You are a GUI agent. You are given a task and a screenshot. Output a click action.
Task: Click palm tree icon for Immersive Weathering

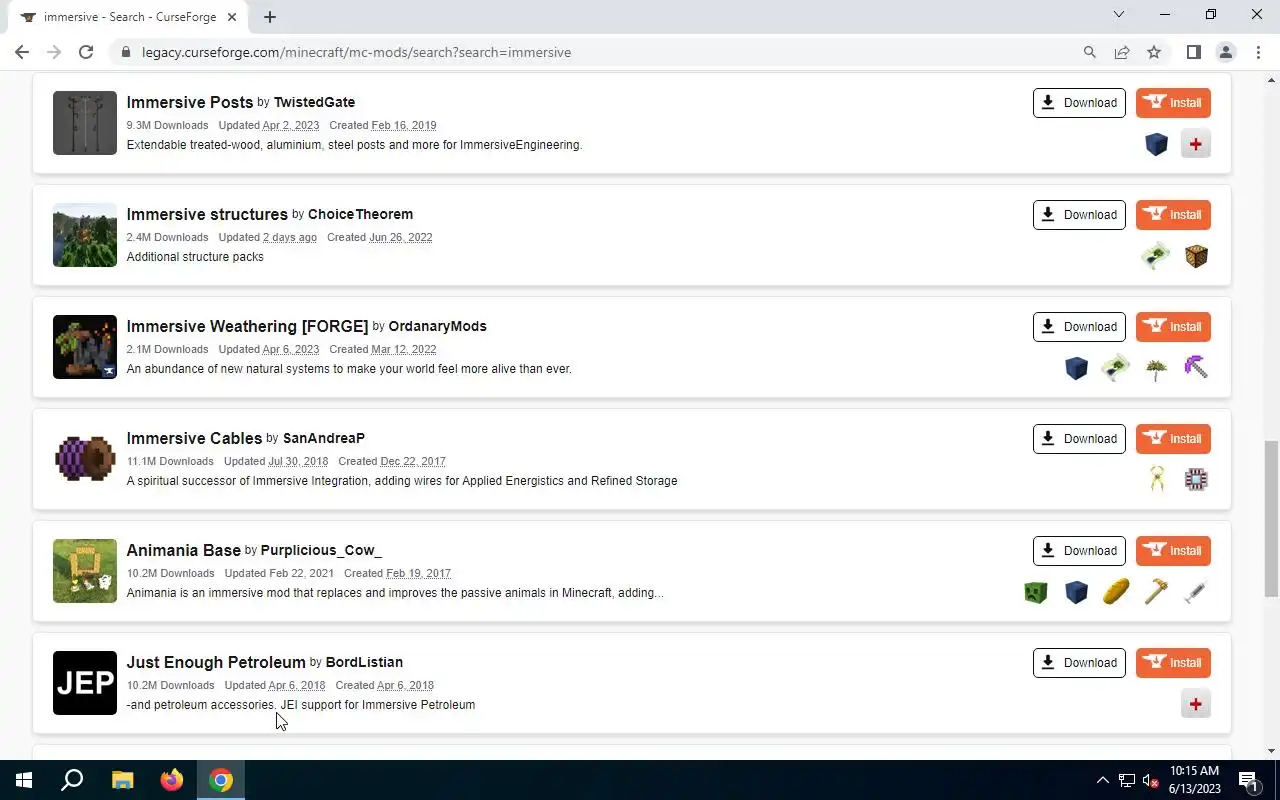point(1156,368)
